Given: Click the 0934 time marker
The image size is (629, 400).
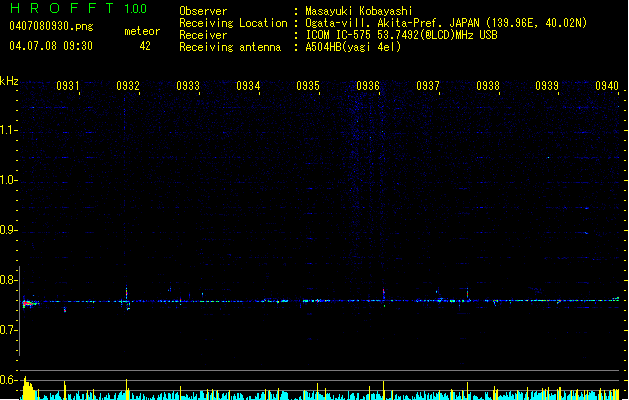Looking at the screenshot, I should (248, 86).
